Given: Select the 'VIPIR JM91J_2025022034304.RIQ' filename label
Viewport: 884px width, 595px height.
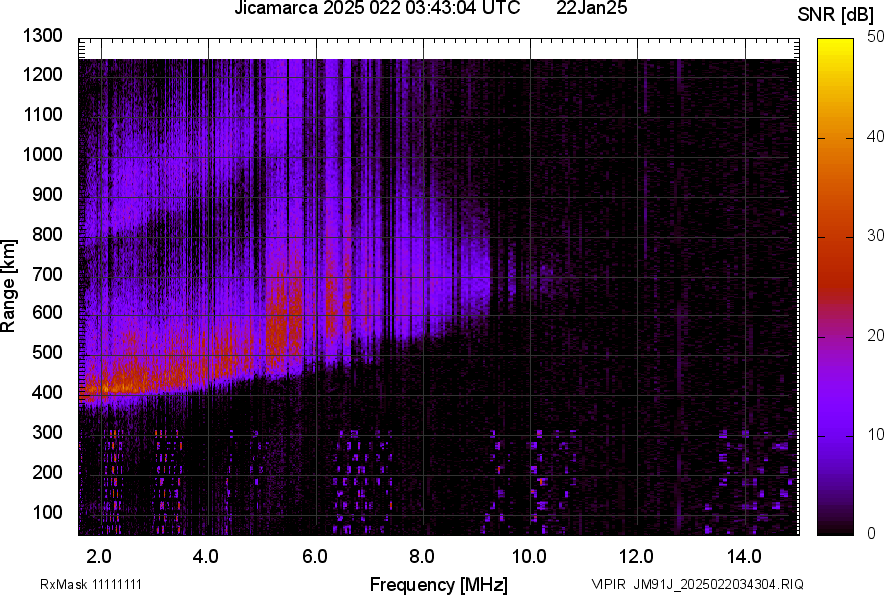Looking at the screenshot, I should tap(697, 584).
